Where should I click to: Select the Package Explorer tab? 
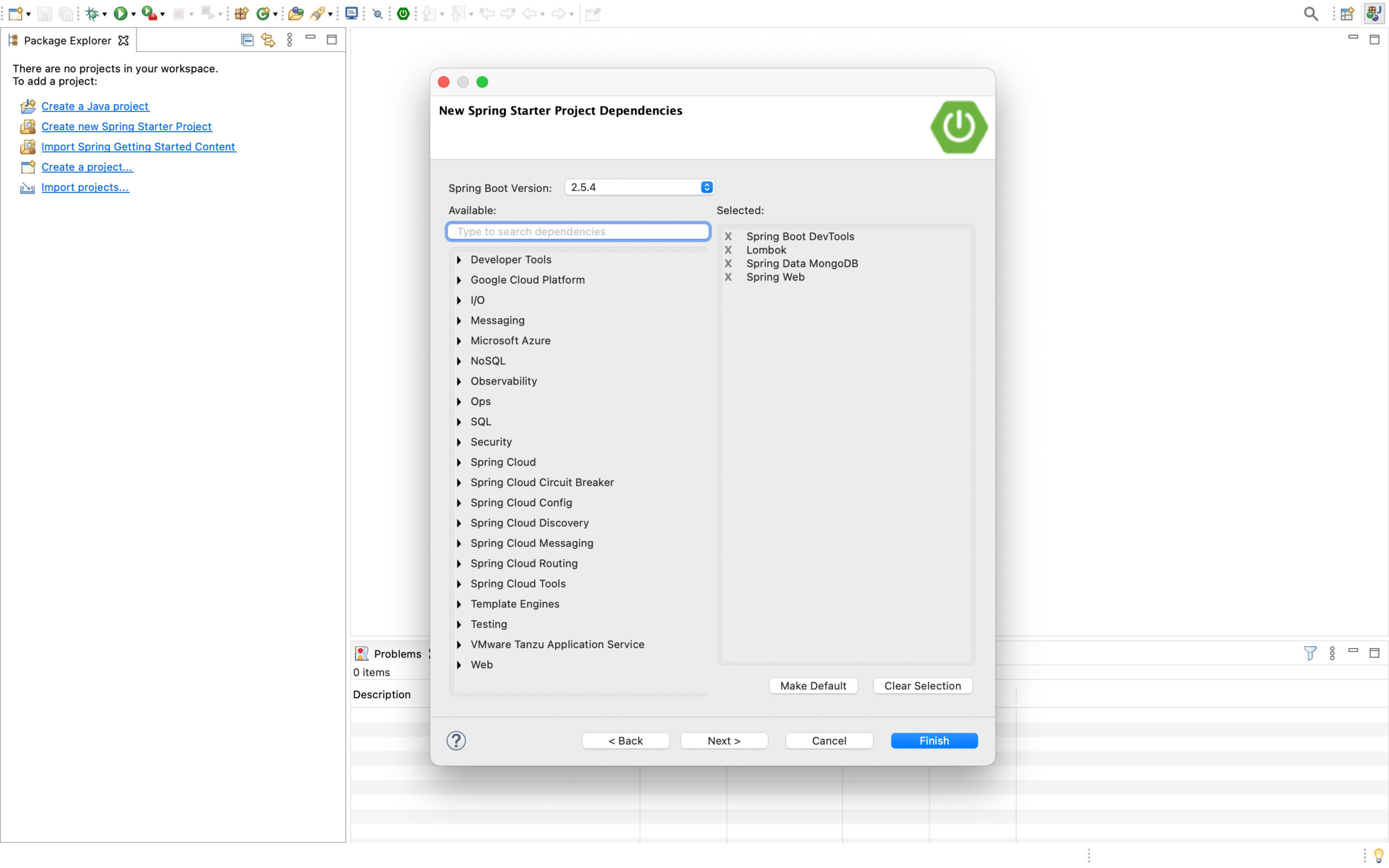point(68,40)
